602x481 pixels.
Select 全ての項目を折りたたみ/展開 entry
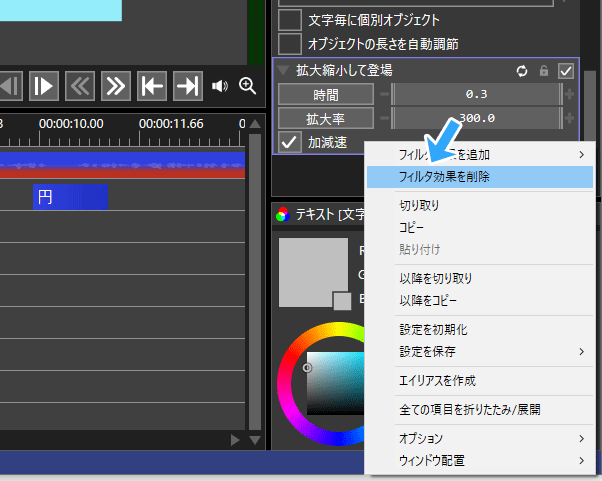480,410
